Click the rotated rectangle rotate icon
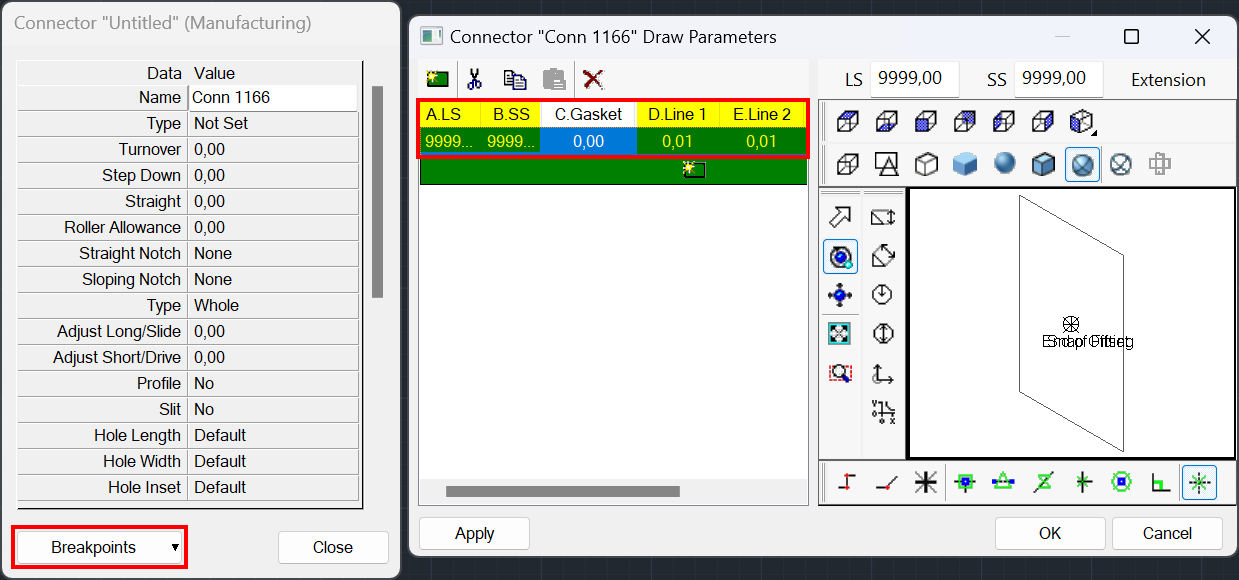Viewport: 1239px width, 580px height. pos(883,256)
